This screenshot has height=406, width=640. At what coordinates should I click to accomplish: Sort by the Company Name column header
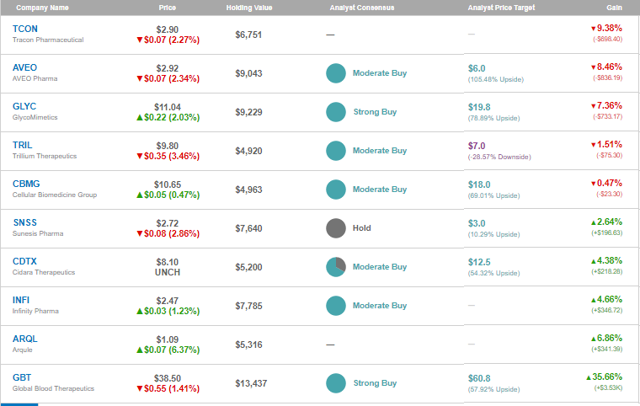coord(42,8)
